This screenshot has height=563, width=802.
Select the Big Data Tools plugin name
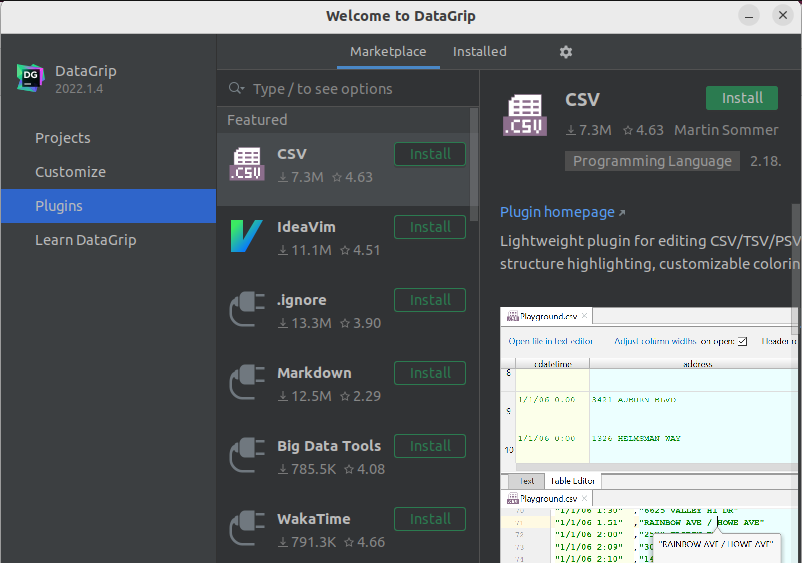tap(329, 446)
